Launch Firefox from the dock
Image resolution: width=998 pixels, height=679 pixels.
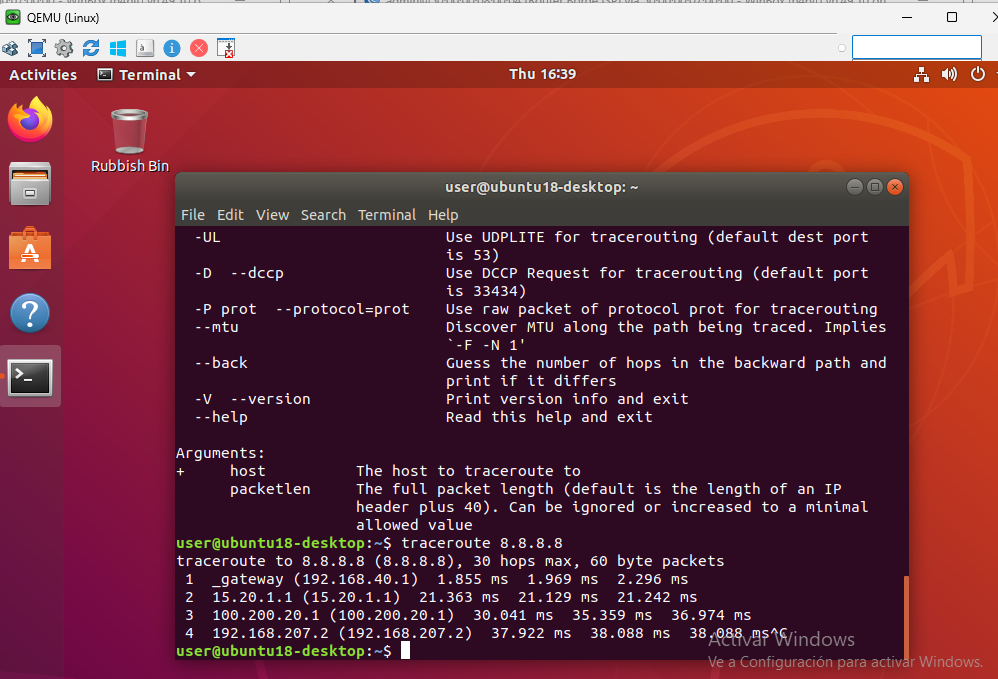[30, 119]
